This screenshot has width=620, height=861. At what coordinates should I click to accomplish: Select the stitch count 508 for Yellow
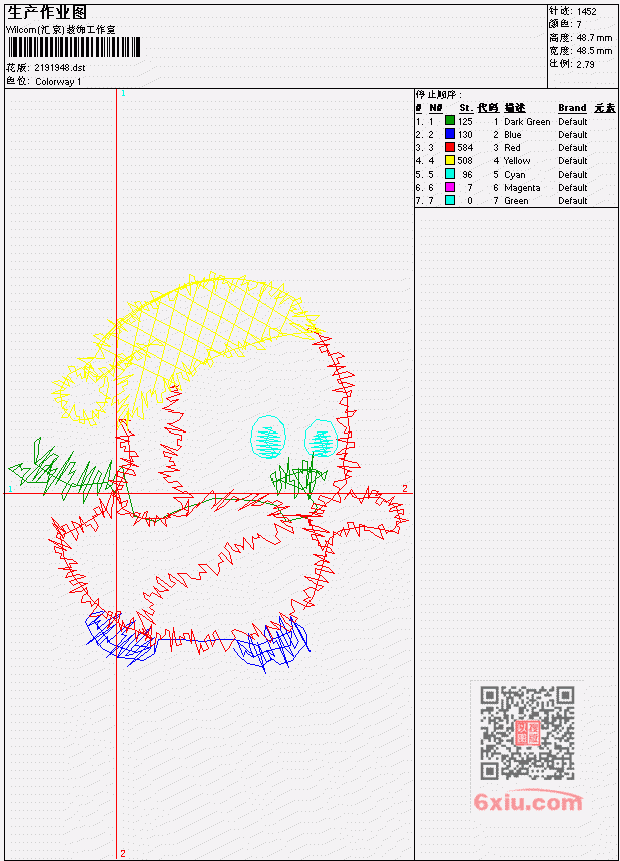[x=465, y=161]
